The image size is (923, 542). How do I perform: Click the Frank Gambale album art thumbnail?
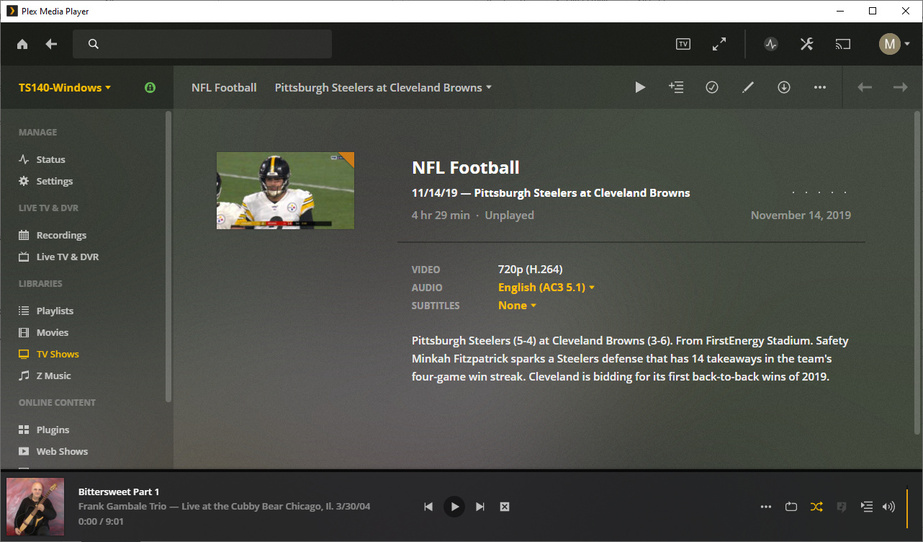click(x=35, y=507)
